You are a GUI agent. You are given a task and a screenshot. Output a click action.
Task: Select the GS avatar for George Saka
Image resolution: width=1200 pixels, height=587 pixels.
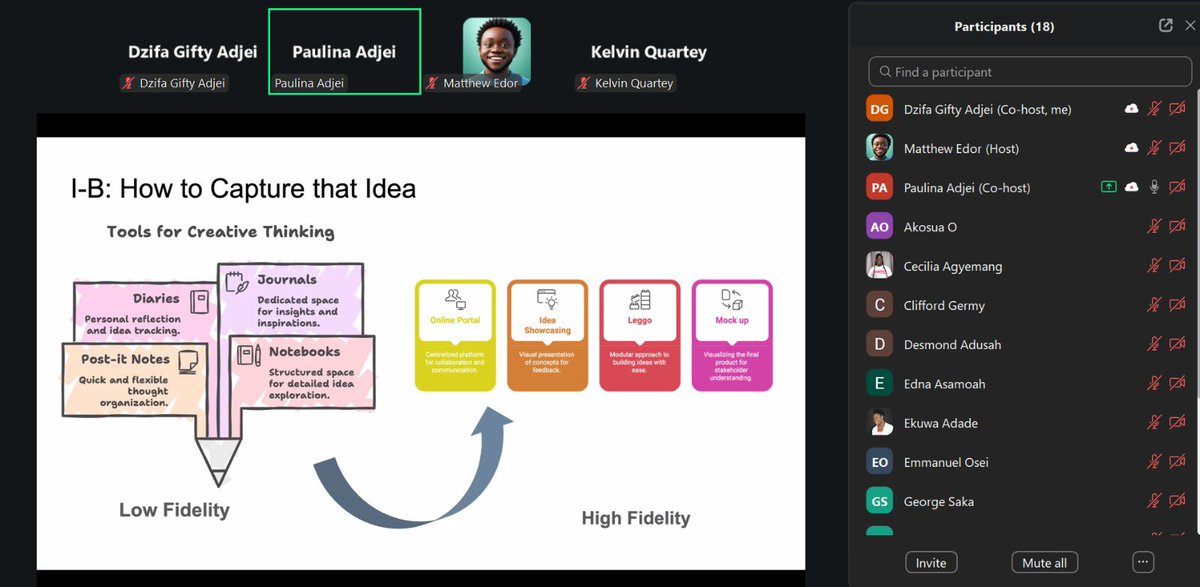pos(879,501)
